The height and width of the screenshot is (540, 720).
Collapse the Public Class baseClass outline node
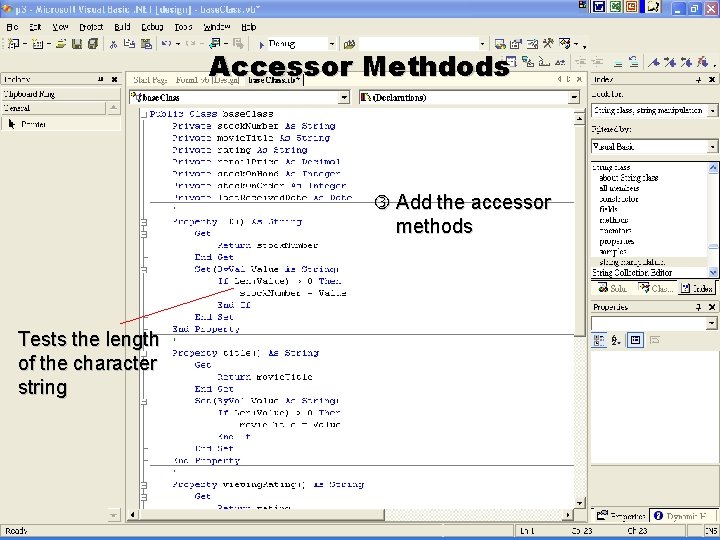(143, 114)
